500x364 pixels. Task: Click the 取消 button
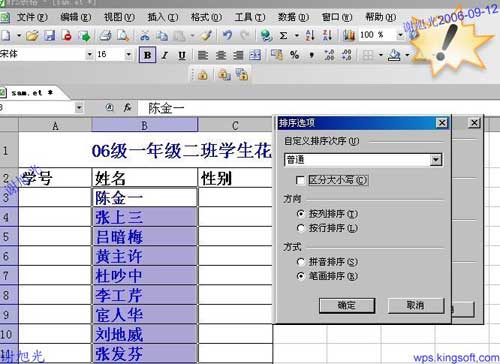pyautogui.click(x=416, y=305)
